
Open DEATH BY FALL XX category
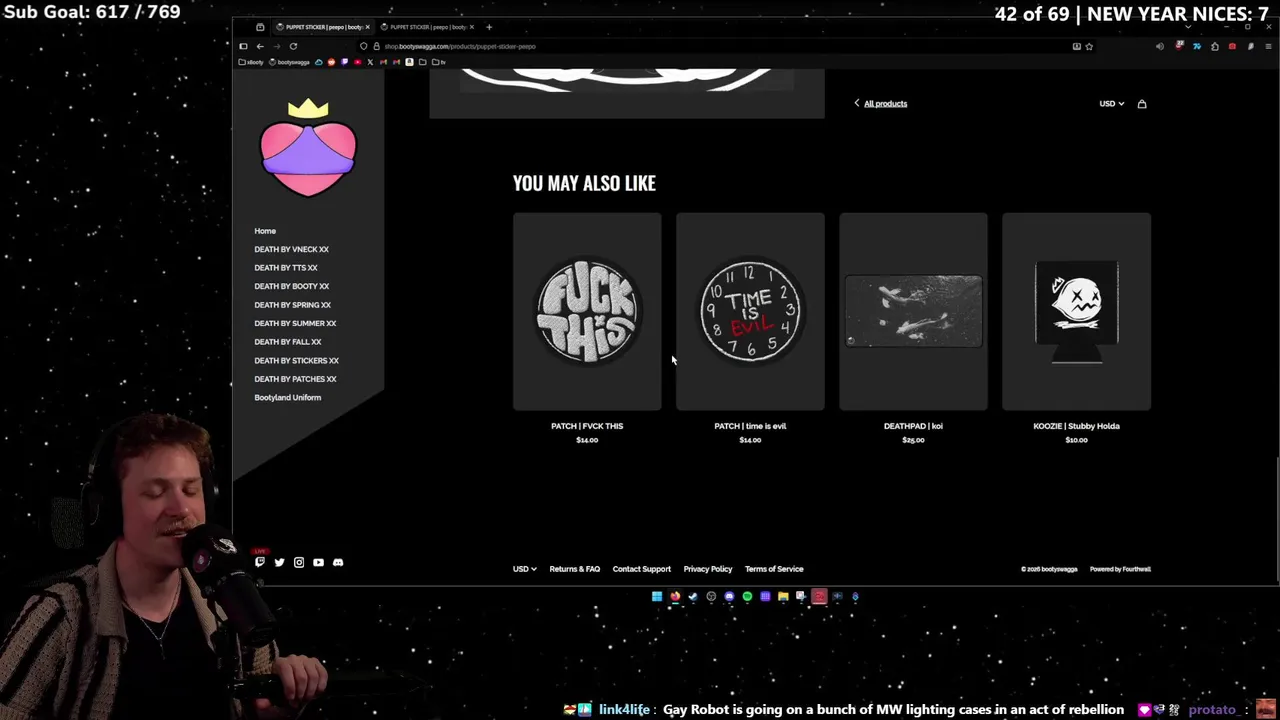tap(287, 342)
